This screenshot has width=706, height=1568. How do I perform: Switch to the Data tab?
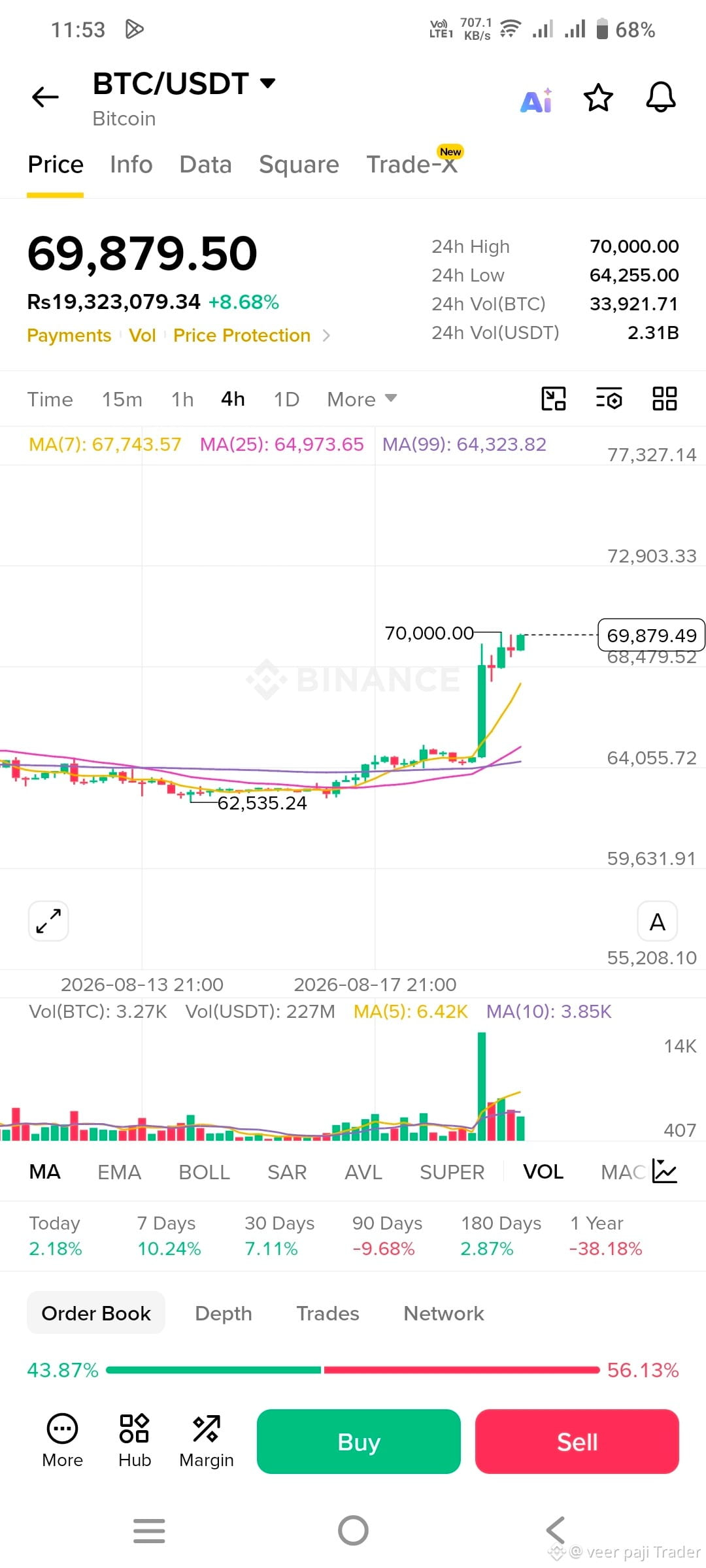click(205, 165)
